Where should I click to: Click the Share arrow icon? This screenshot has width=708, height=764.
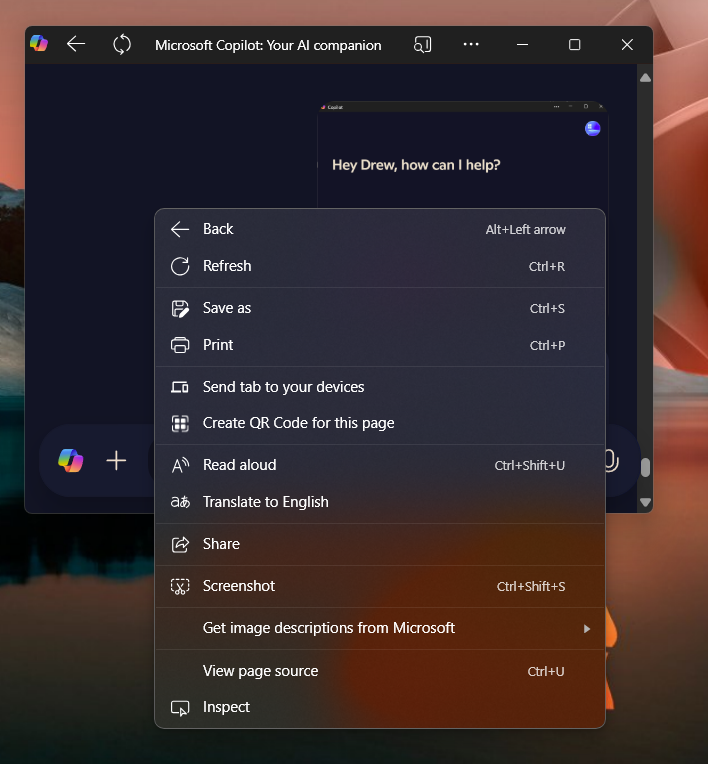click(x=180, y=544)
